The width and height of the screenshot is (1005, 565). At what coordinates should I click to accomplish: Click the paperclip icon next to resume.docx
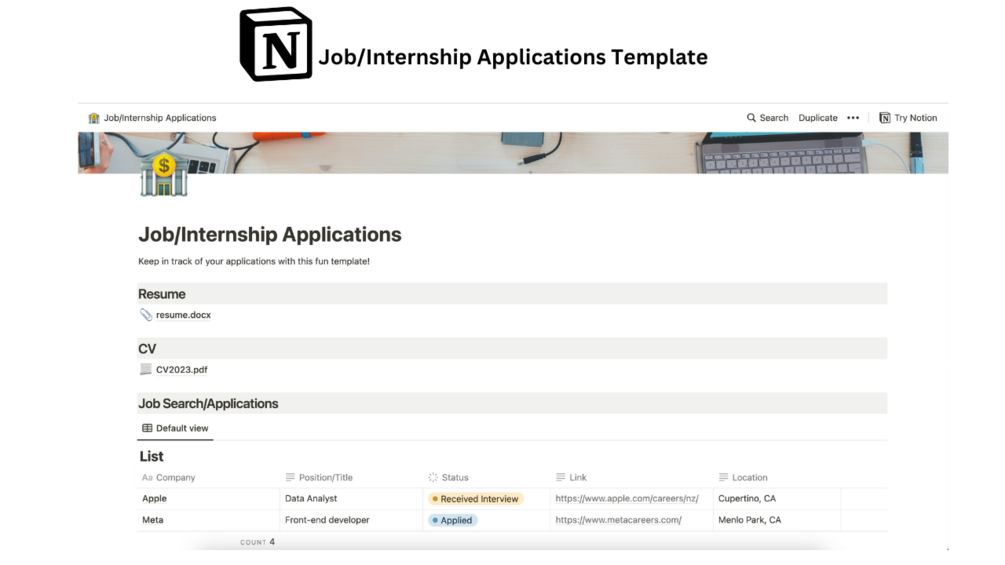146,315
